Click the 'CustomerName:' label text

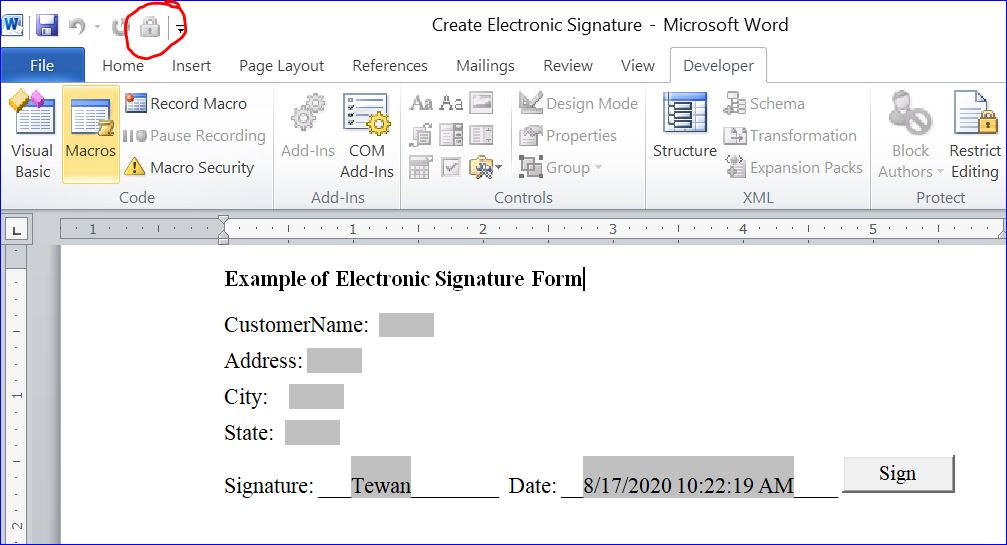point(296,325)
